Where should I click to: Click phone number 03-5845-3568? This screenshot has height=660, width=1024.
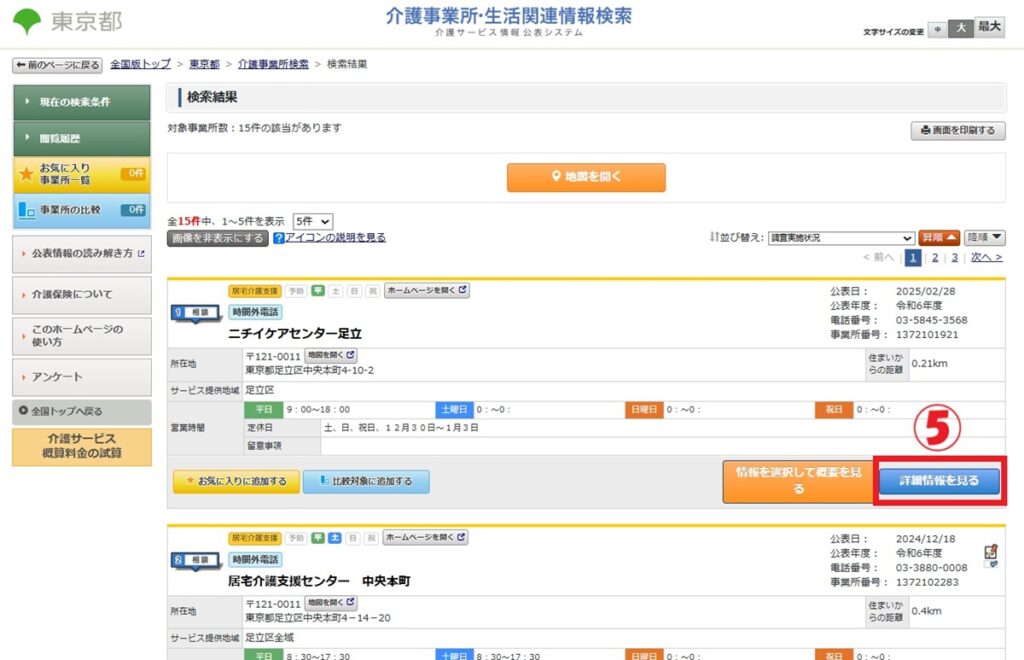coord(931,321)
